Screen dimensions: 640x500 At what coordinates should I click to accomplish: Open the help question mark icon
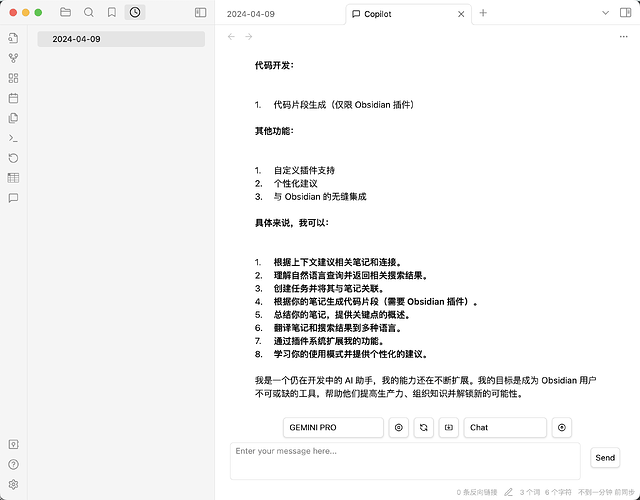[x=13, y=464]
